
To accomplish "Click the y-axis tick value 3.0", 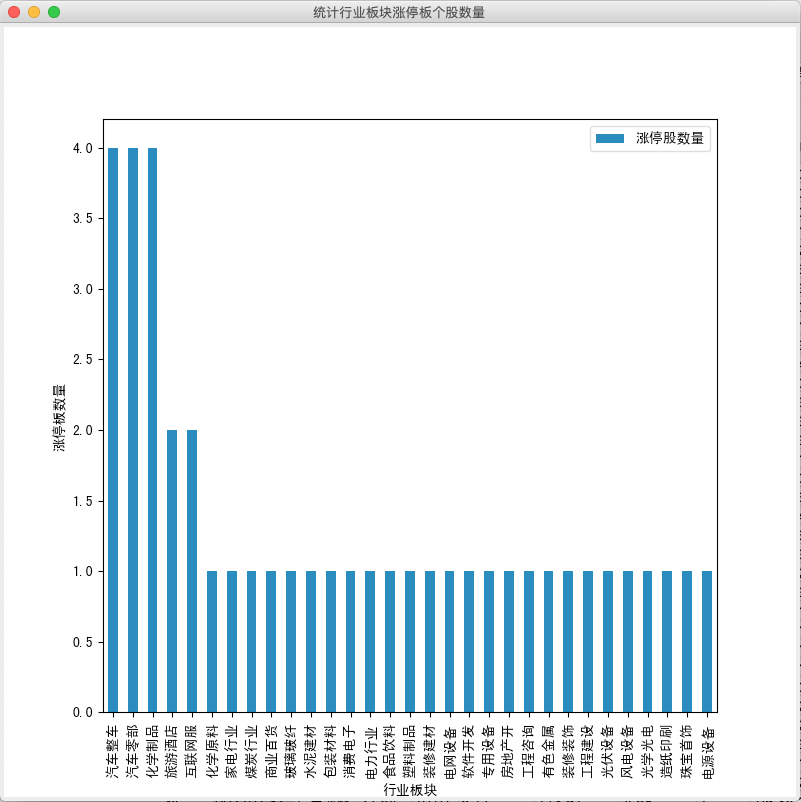I will click(x=83, y=289).
